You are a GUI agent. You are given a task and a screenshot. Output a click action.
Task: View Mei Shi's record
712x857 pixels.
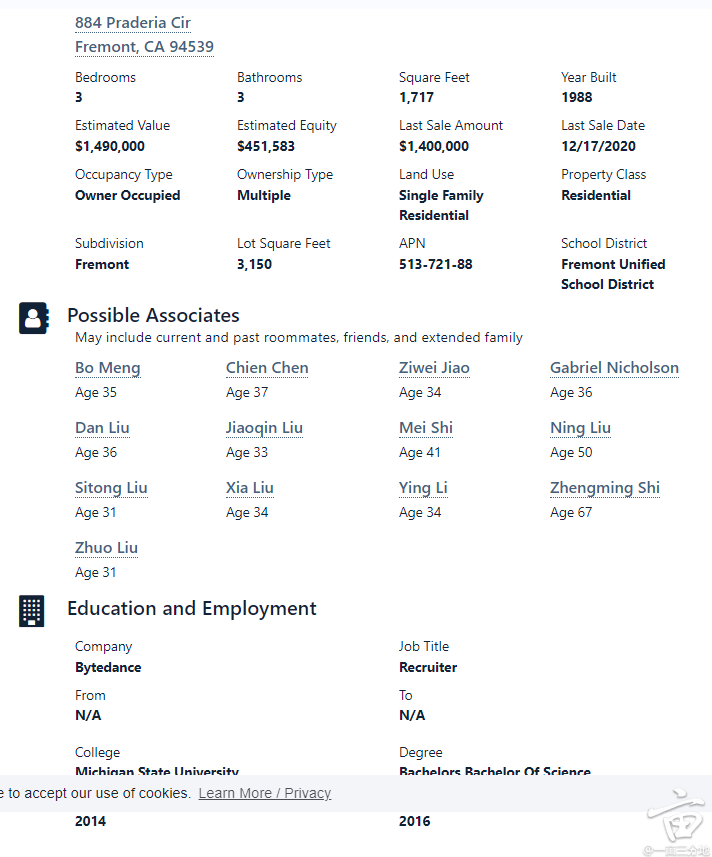[426, 428]
